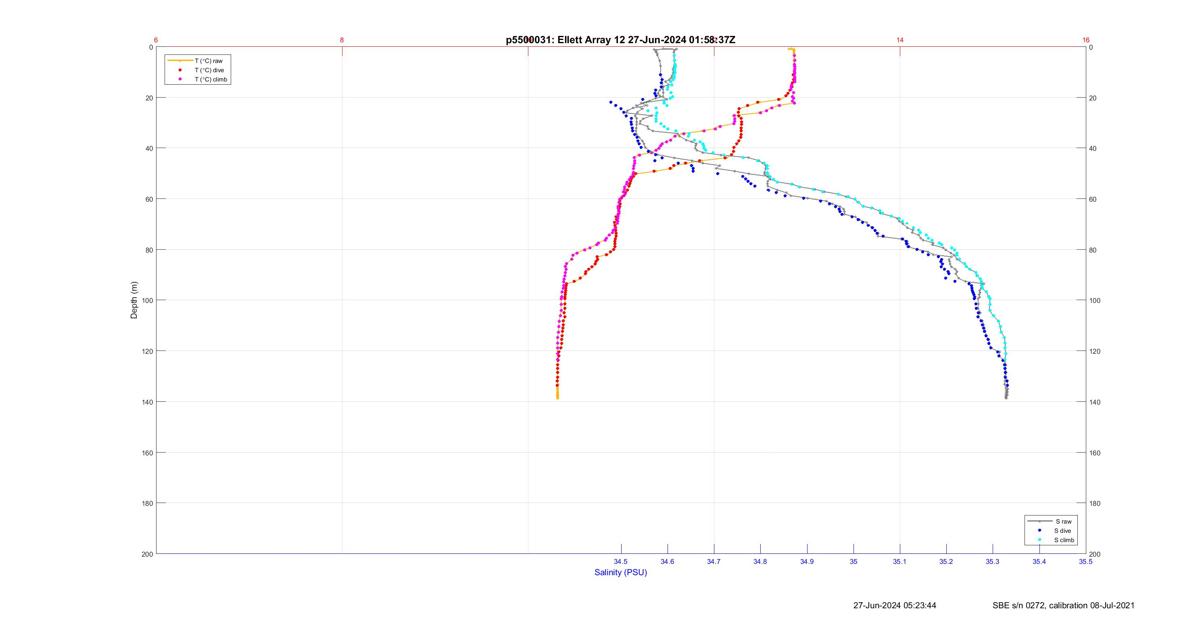Select the salinity tick label 34.8

pos(760,561)
